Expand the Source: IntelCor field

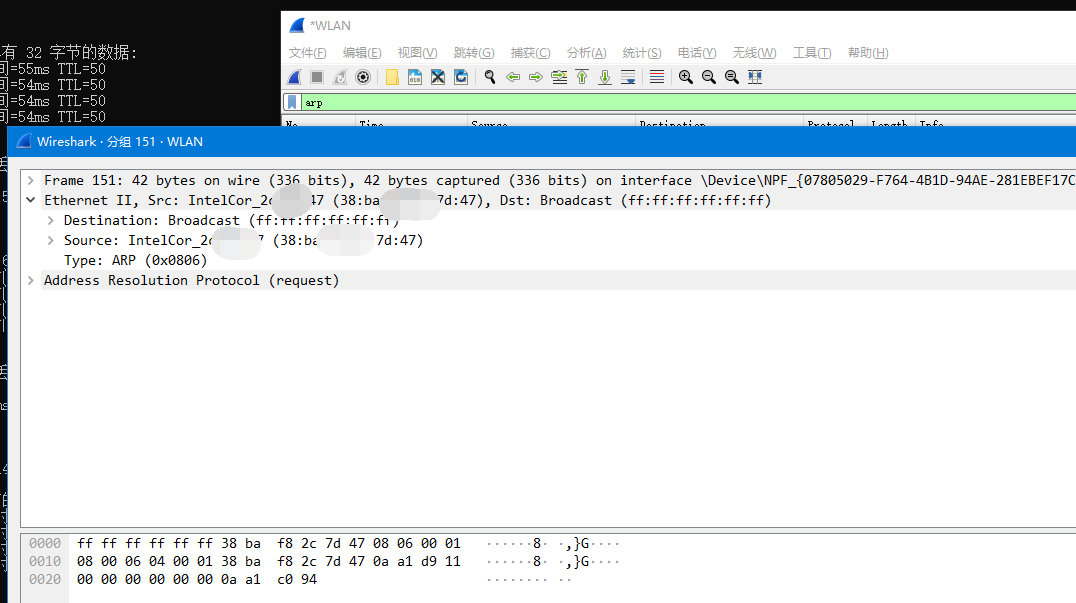[x=51, y=240]
